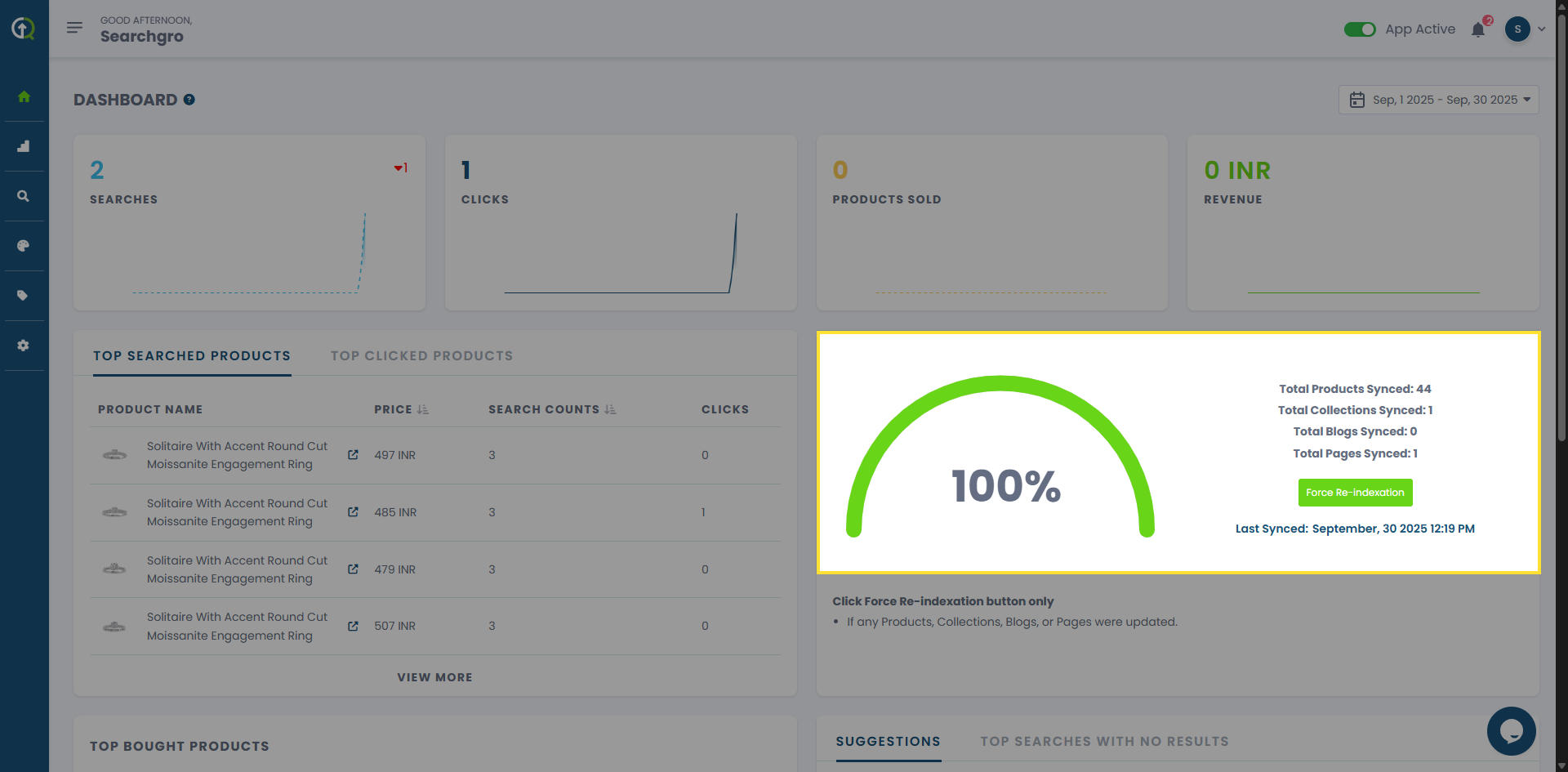
Task: Switch to Top Searches With No Results tab
Action: tap(1104, 742)
